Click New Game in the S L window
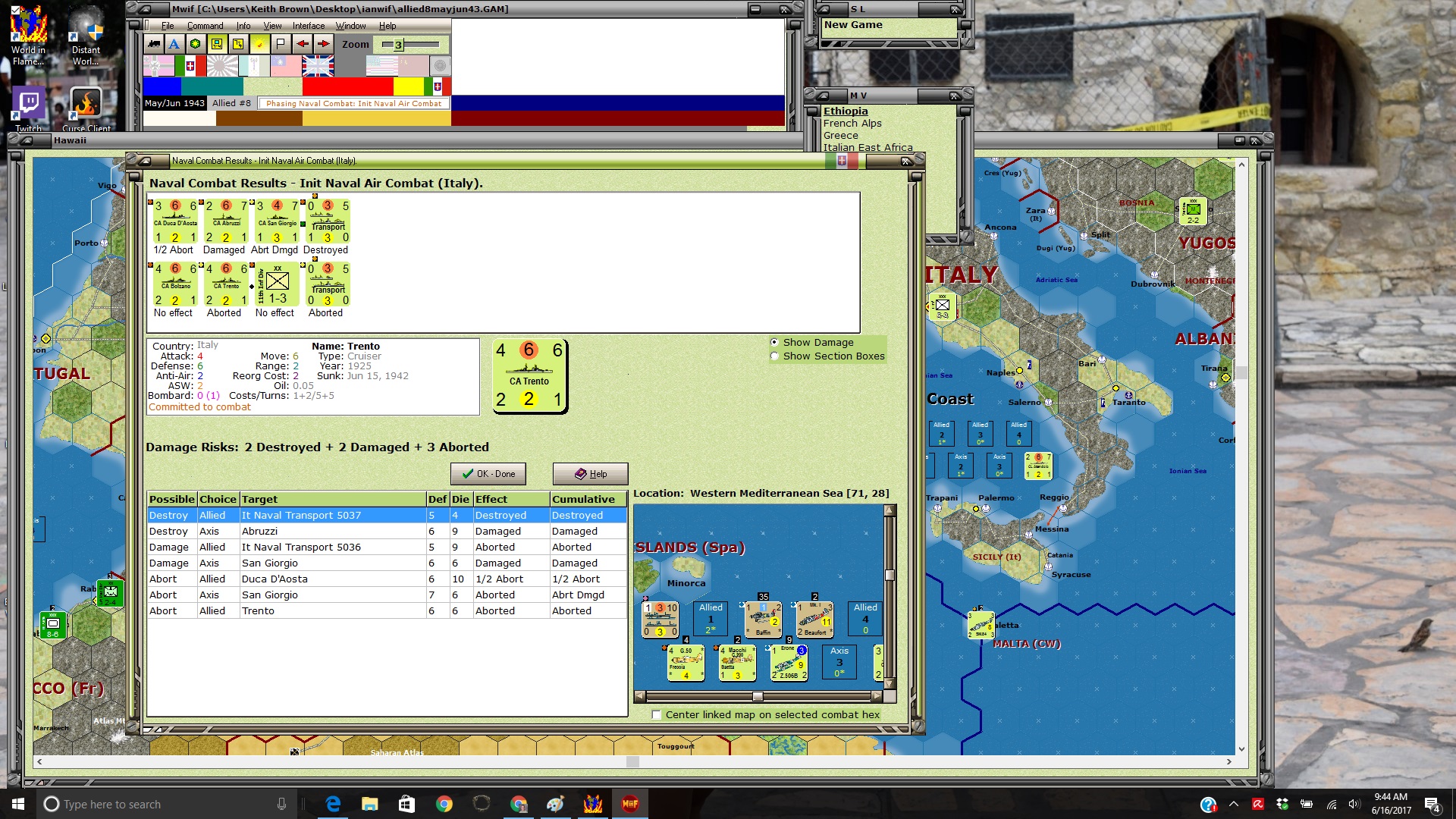This screenshot has height=819, width=1456. [853, 25]
